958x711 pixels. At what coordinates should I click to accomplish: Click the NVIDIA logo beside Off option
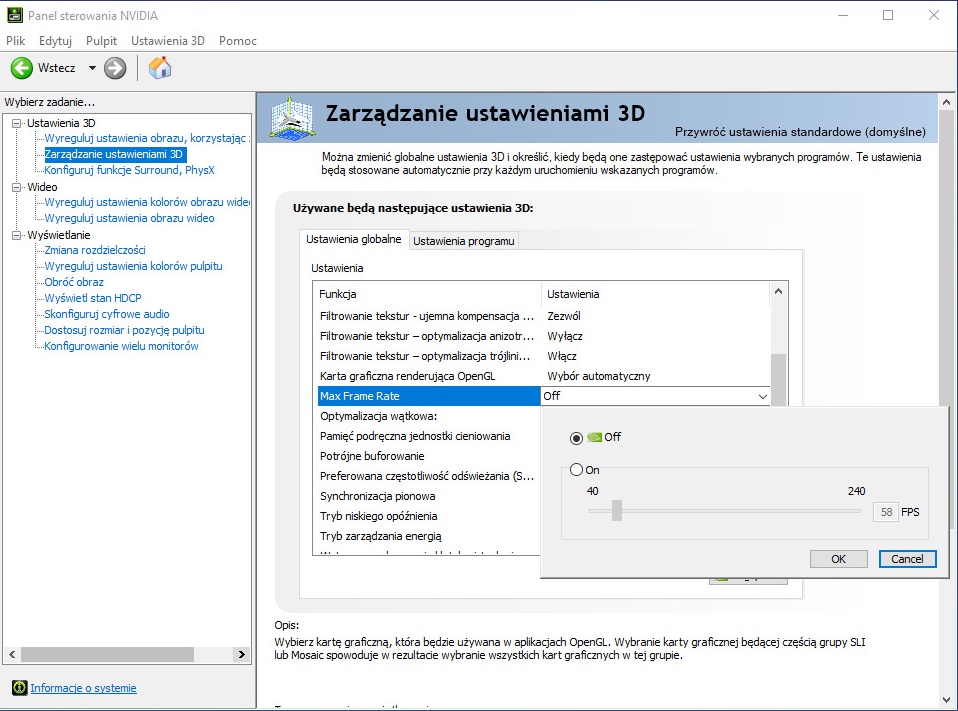tap(594, 437)
